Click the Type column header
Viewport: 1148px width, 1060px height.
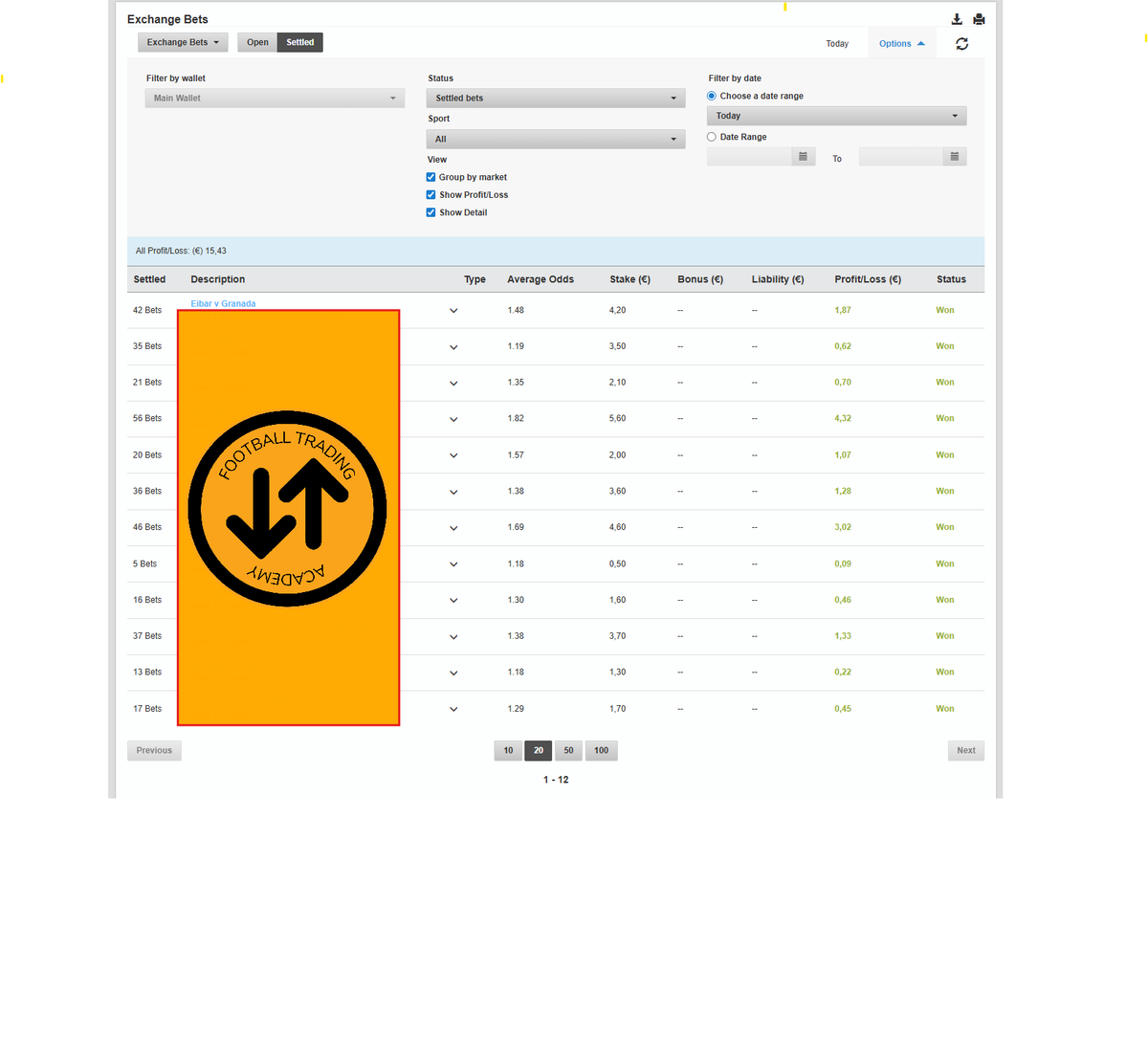(x=475, y=279)
